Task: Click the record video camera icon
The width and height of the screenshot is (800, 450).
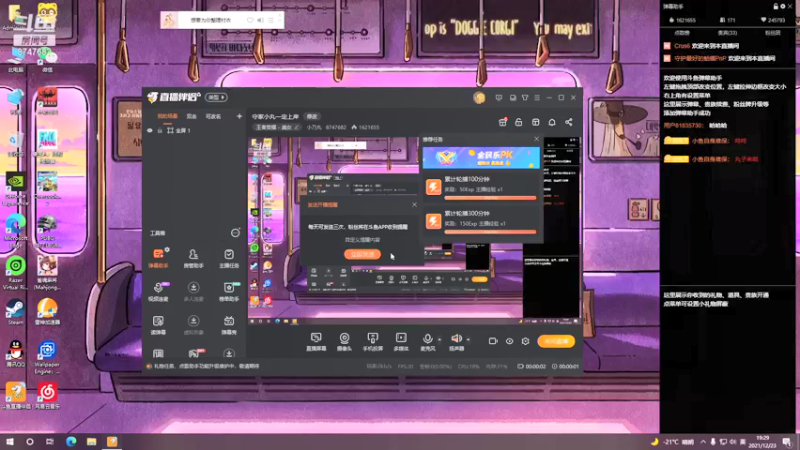Action: click(x=493, y=341)
